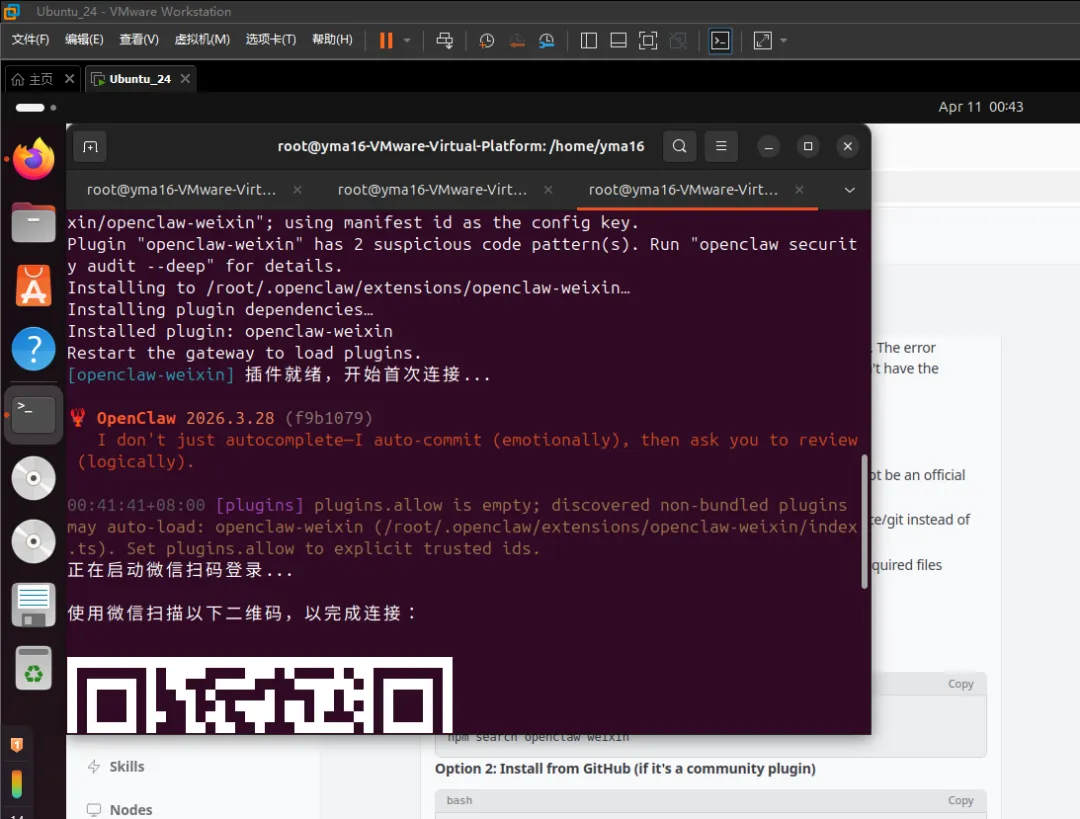Open the clock showing Apr 11 00:43
The image size is (1080, 819).
(x=981, y=107)
